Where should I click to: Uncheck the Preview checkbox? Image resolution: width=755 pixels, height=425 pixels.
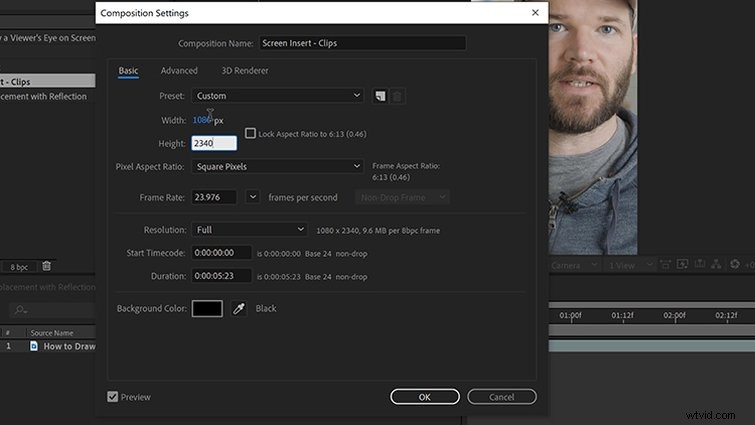pyautogui.click(x=113, y=397)
